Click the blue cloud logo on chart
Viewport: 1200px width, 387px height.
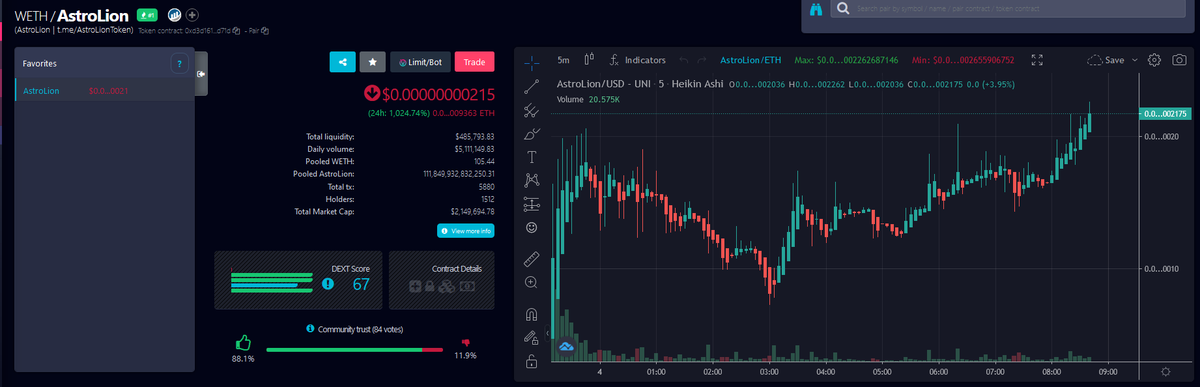coord(565,346)
